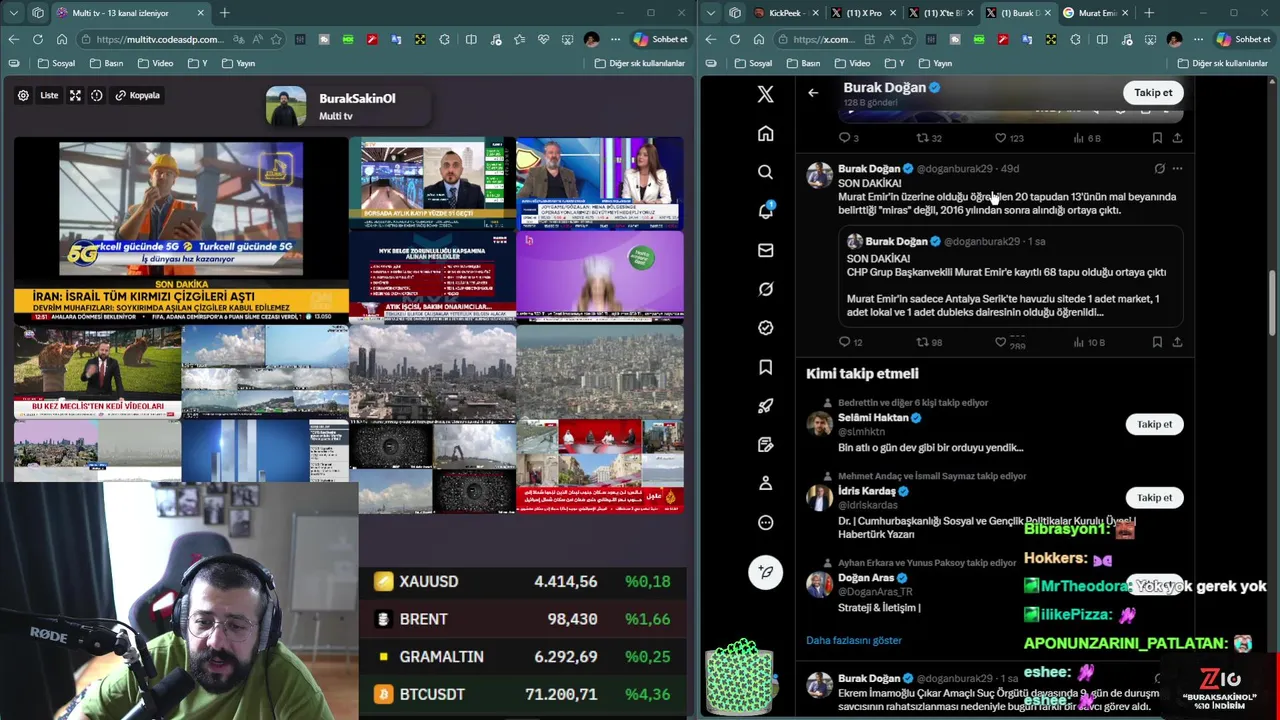
Task: Repost the tweet with 98 reposts
Action: click(x=929, y=342)
